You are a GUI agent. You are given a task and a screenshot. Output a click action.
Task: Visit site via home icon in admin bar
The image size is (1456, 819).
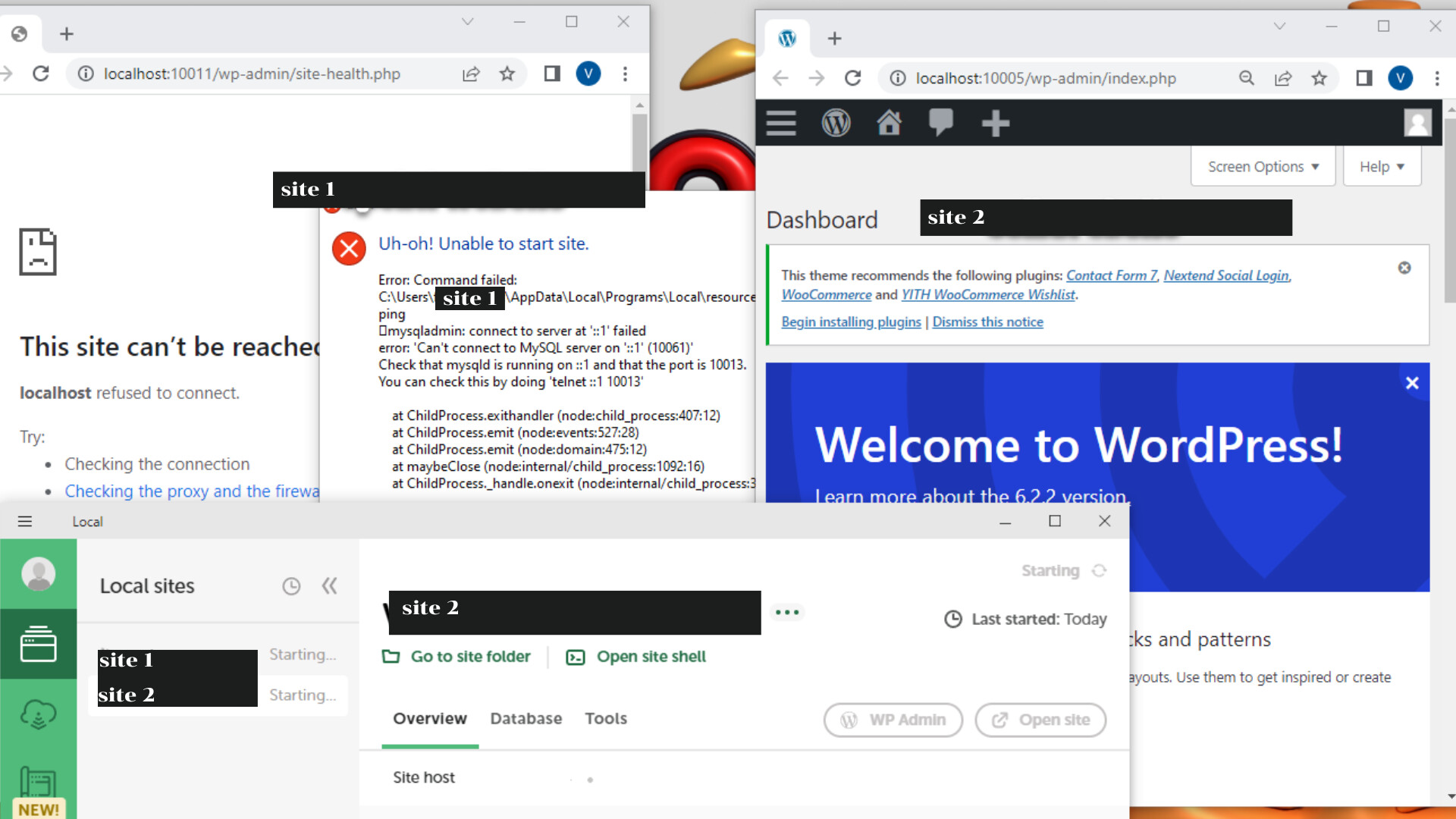[889, 122]
